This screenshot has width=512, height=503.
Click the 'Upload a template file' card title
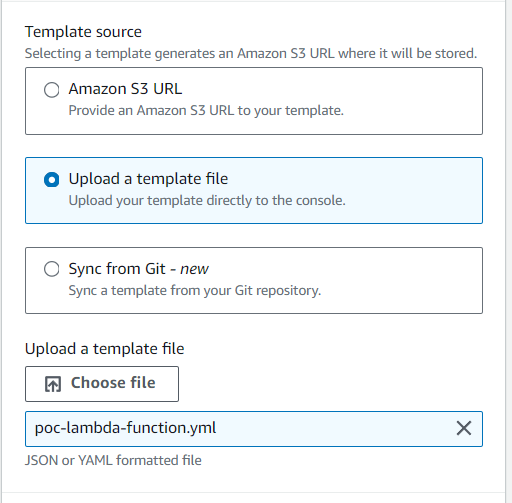point(148,179)
